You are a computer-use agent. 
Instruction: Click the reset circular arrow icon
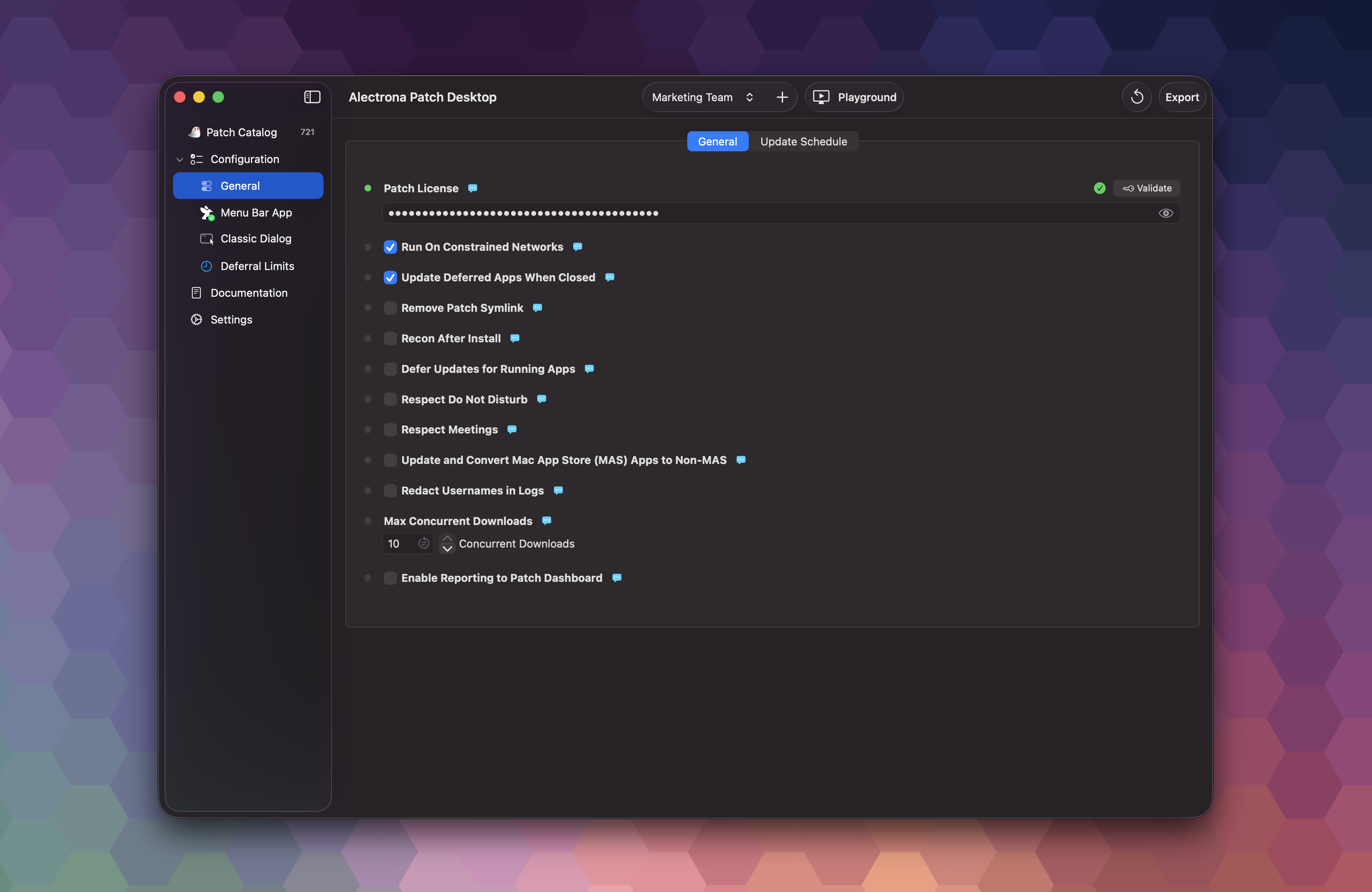pyautogui.click(x=1136, y=97)
